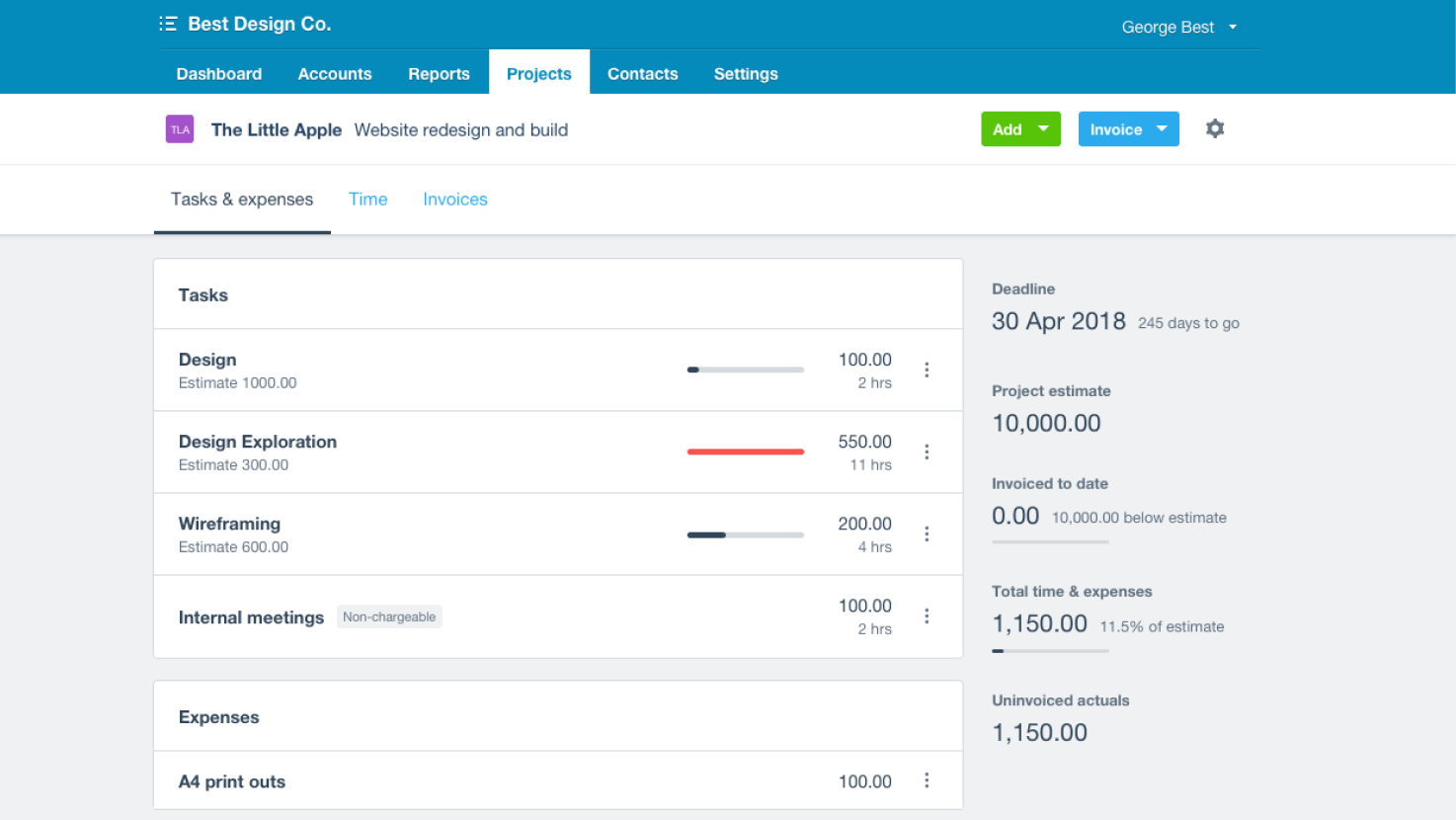Click the TLA project avatar badge

point(179,128)
